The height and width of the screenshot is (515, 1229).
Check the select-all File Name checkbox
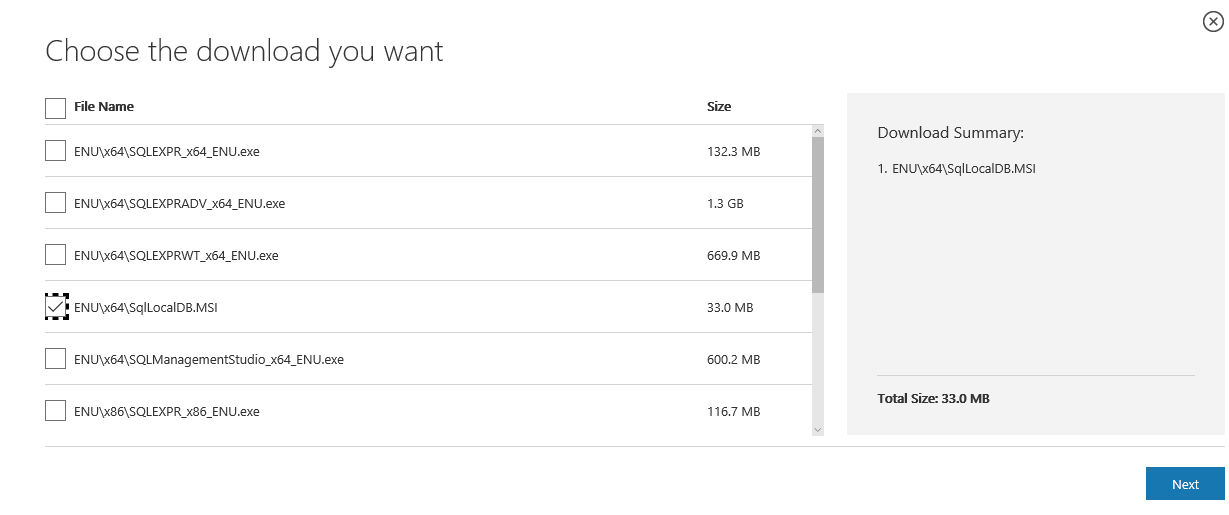pyautogui.click(x=56, y=107)
